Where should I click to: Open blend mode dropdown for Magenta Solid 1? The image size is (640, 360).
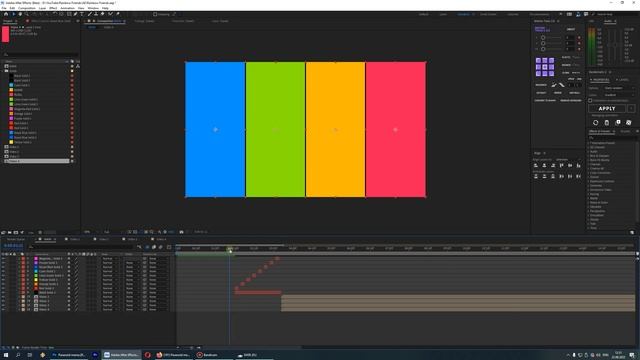111,258
